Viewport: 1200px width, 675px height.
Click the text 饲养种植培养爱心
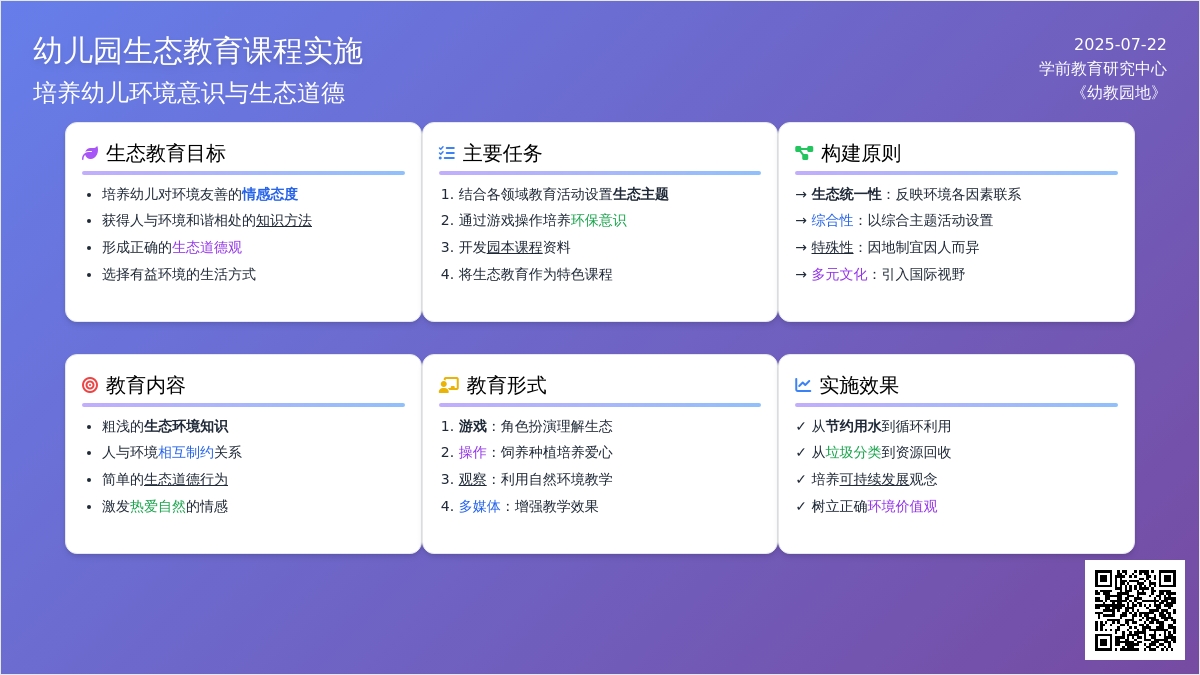pyautogui.click(x=557, y=452)
